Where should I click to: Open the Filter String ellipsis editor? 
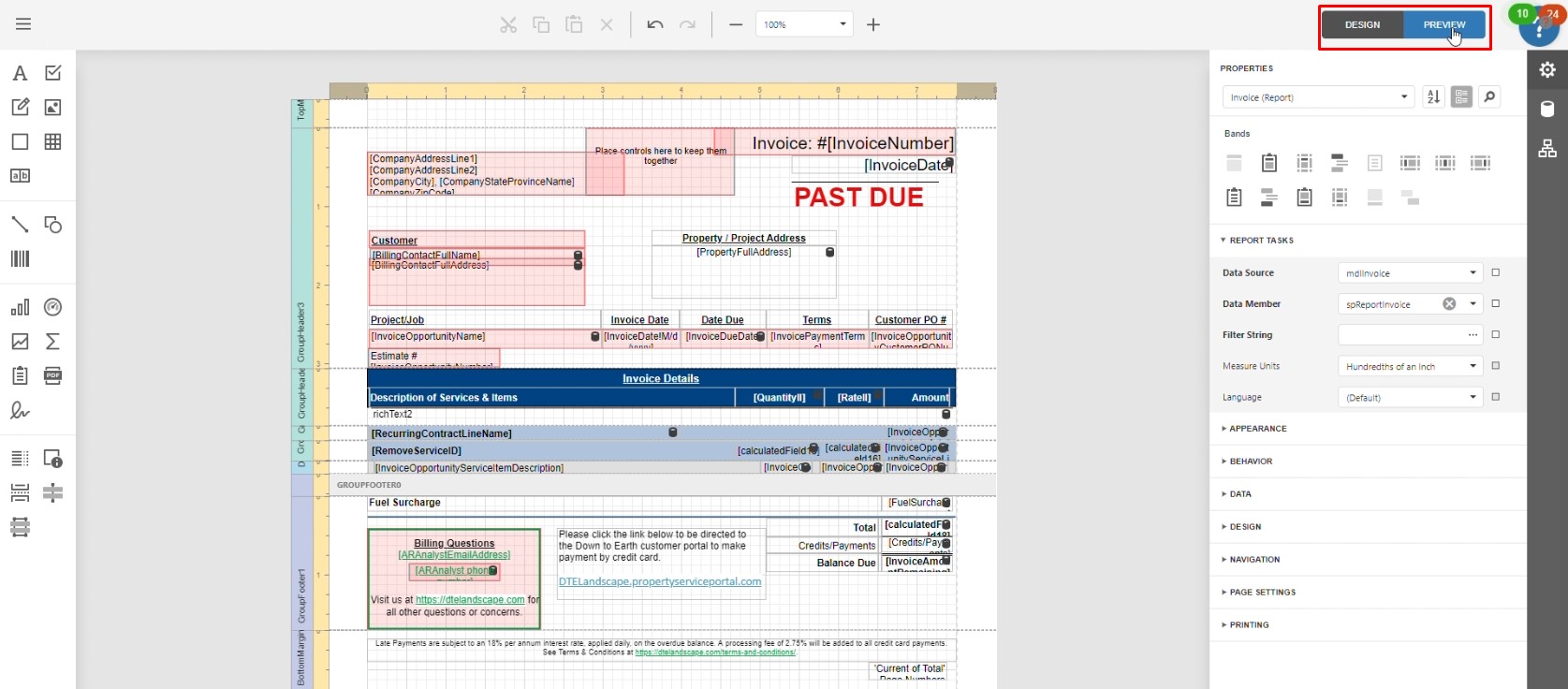1473,335
